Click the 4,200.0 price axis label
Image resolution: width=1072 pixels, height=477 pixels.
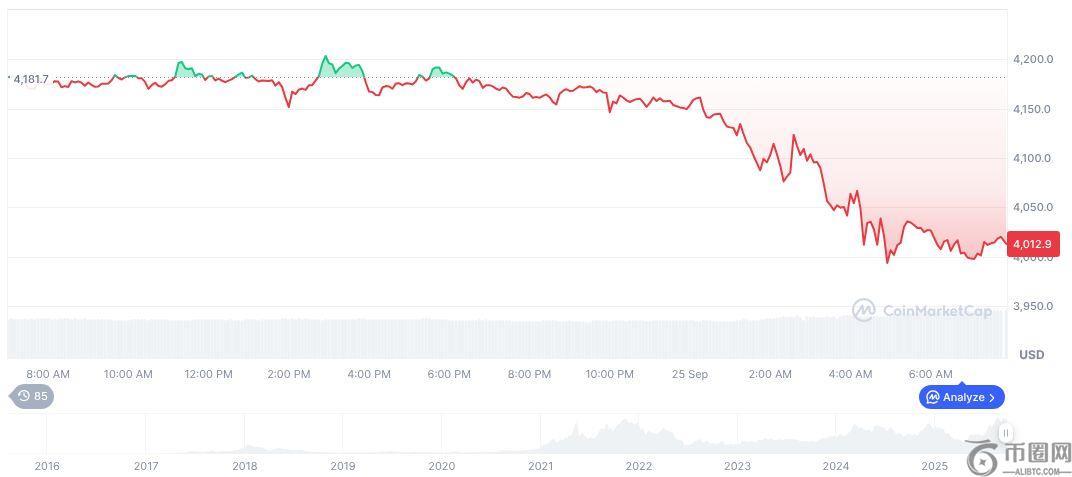pos(1032,60)
